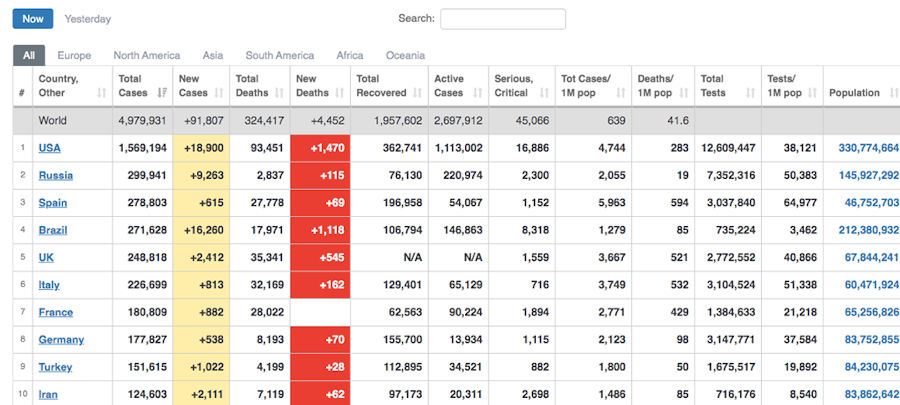Open the USA country link
This screenshot has height=405, width=900.
pyautogui.click(x=49, y=148)
